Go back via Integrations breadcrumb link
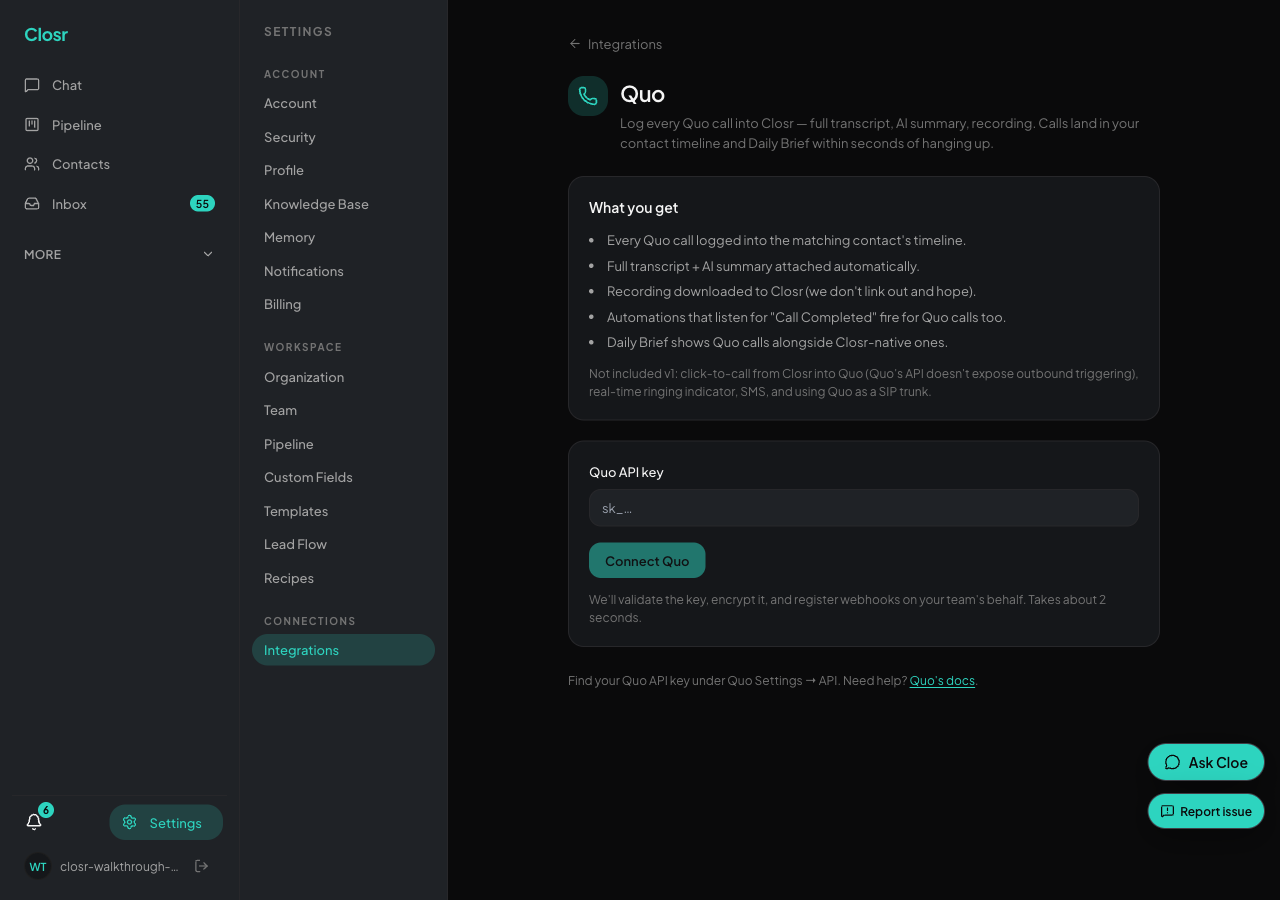 click(x=625, y=44)
